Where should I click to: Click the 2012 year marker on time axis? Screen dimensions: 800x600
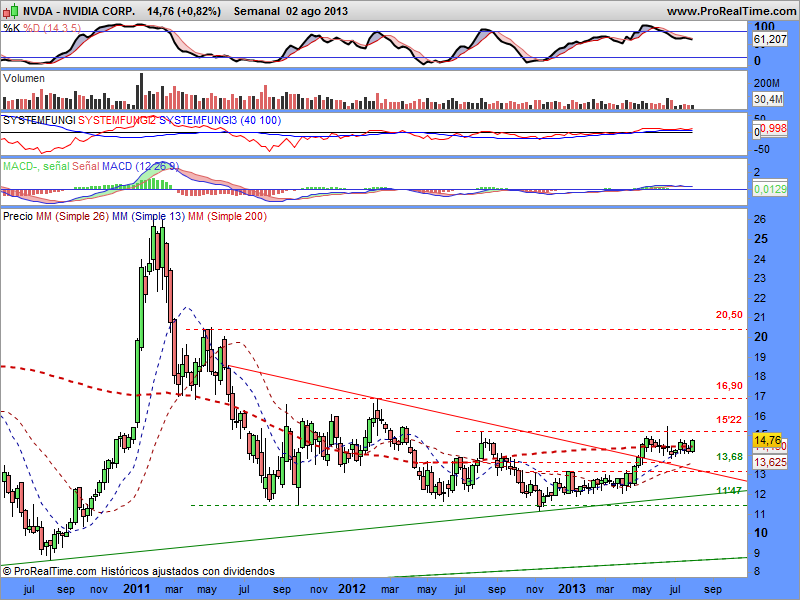tap(352, 589)
